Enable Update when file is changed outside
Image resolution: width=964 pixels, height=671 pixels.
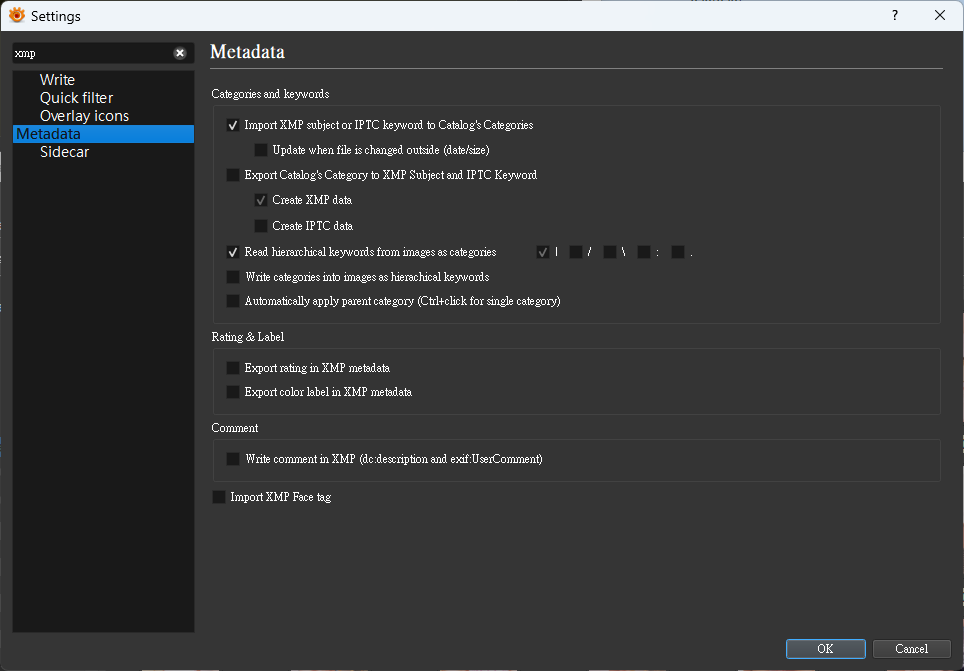click(261, 150)
